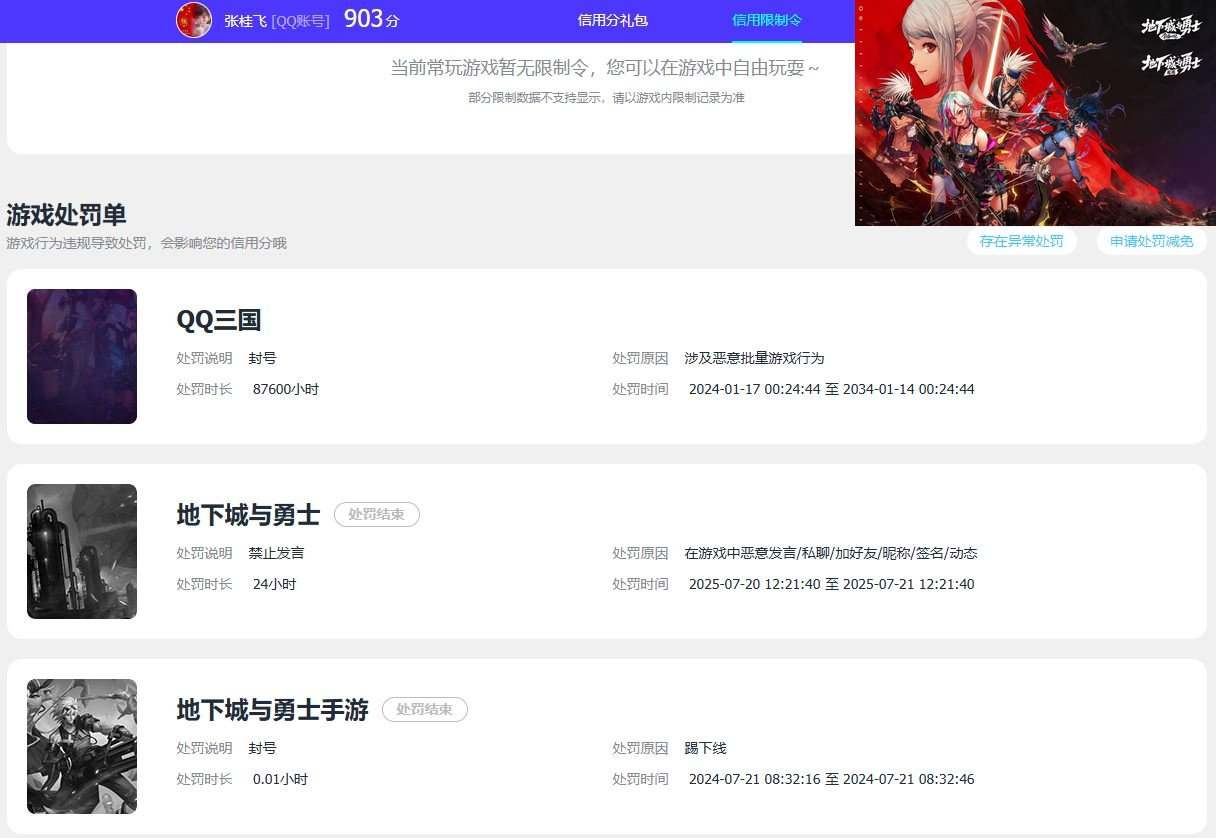Open the user avatar in the header
This screenshot has height=838, width=1216.
[x=194, y=20]
